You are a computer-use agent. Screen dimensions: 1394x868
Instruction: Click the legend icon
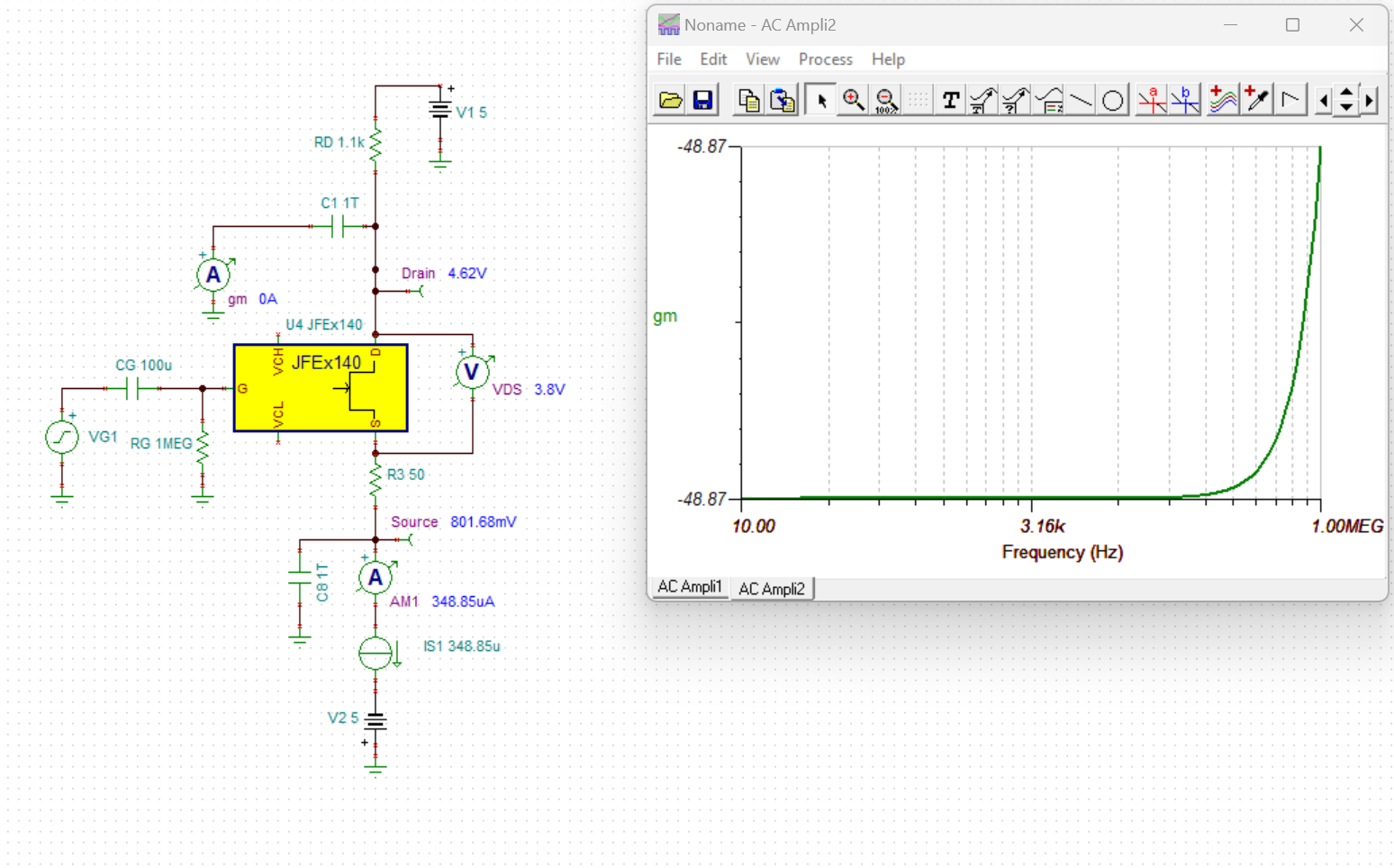pyautogui.click(x=1048, y=100)
